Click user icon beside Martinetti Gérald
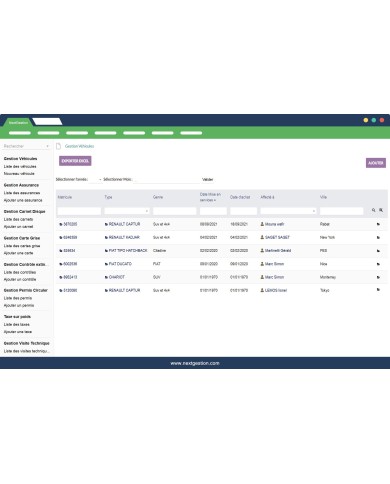The height and width of the screenshot is (484, 390). [x=262, y=250]
